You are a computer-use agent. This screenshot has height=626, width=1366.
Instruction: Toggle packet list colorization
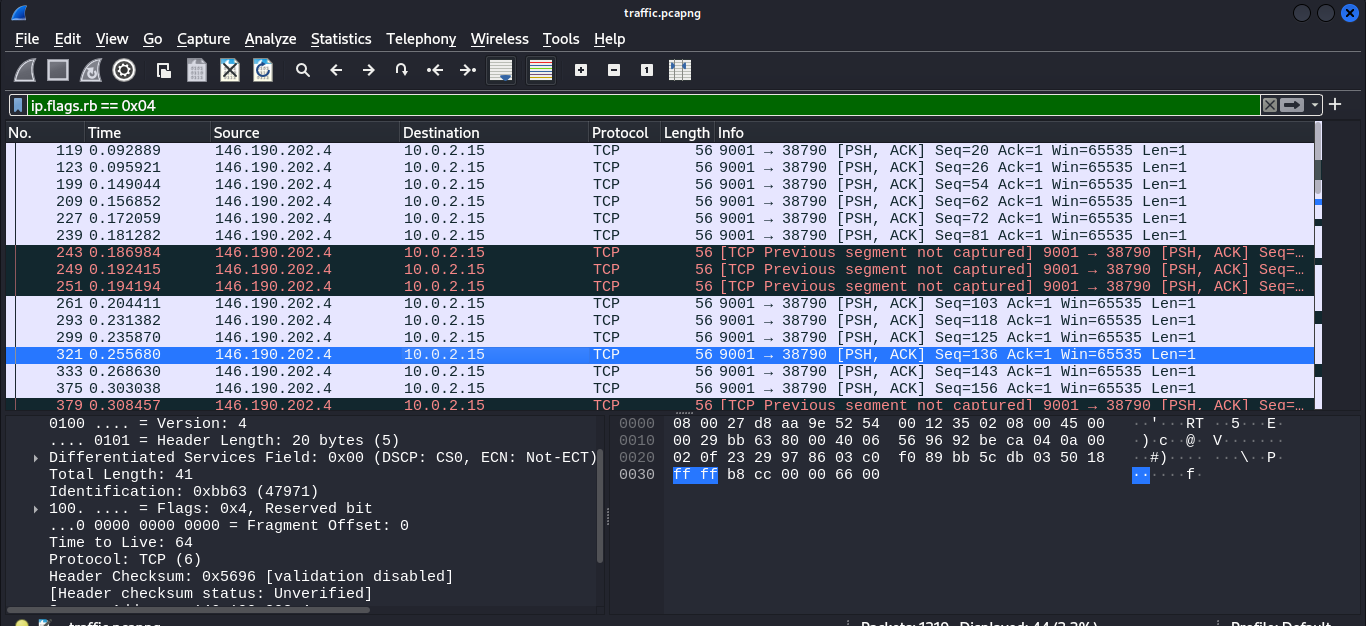[539, 70]
